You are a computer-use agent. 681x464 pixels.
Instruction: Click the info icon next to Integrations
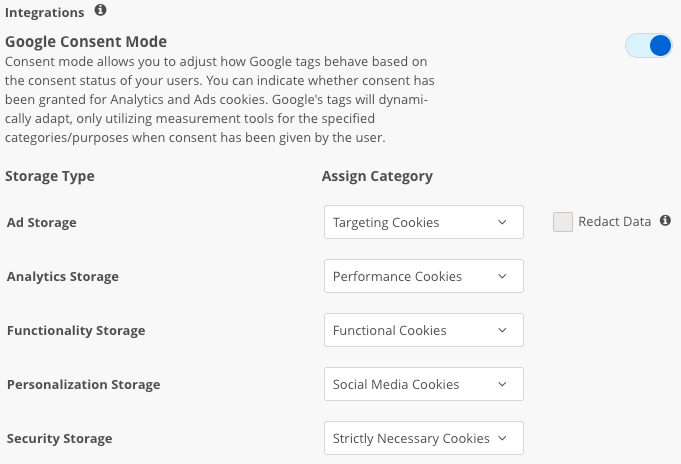click(x=100, y=10)
